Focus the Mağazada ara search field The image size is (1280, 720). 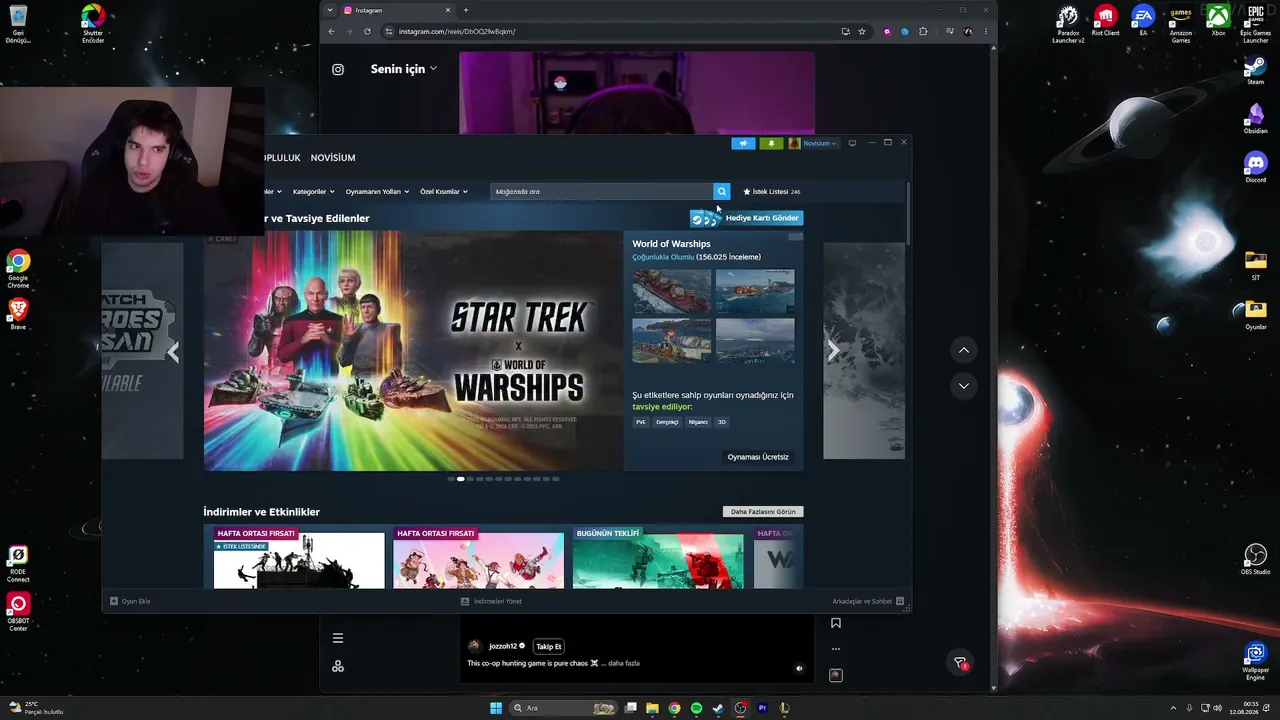601,191
